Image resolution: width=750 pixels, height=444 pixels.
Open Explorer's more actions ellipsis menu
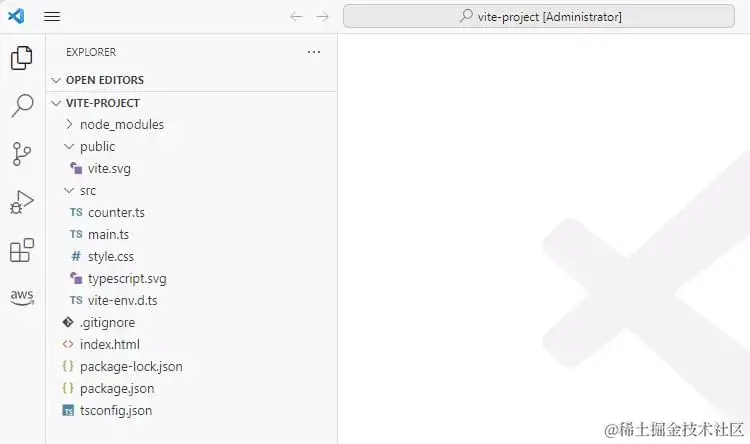click(314, 52)
